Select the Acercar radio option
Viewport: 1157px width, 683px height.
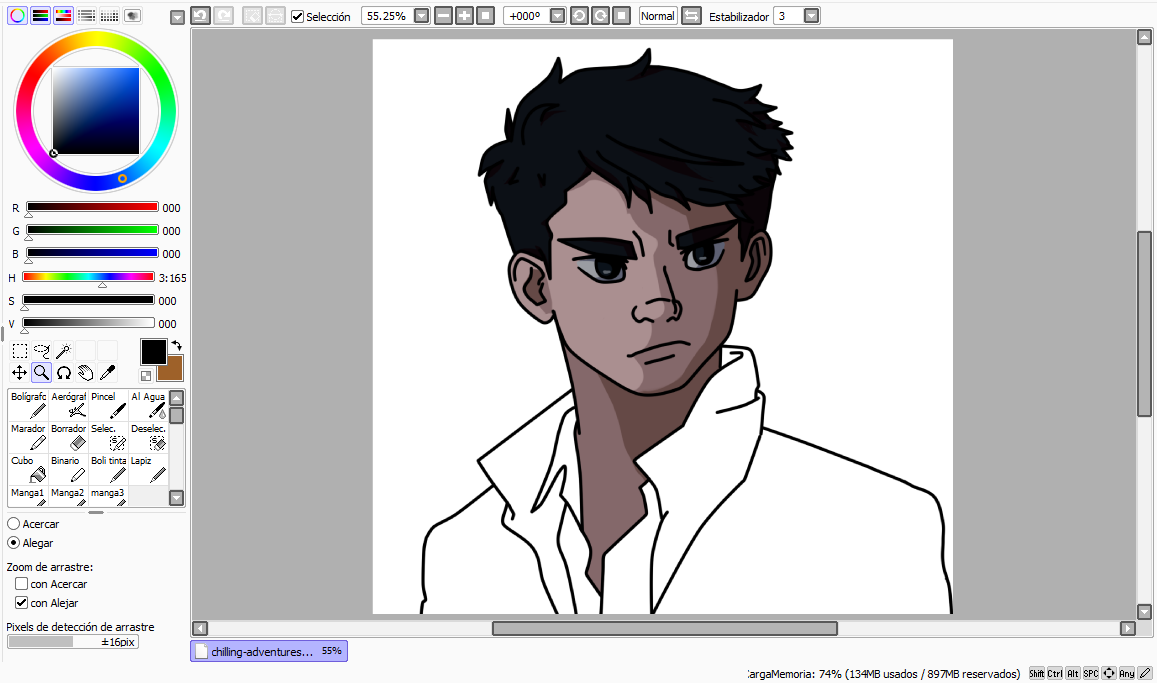pyautogui.click(x=13, y=524)
